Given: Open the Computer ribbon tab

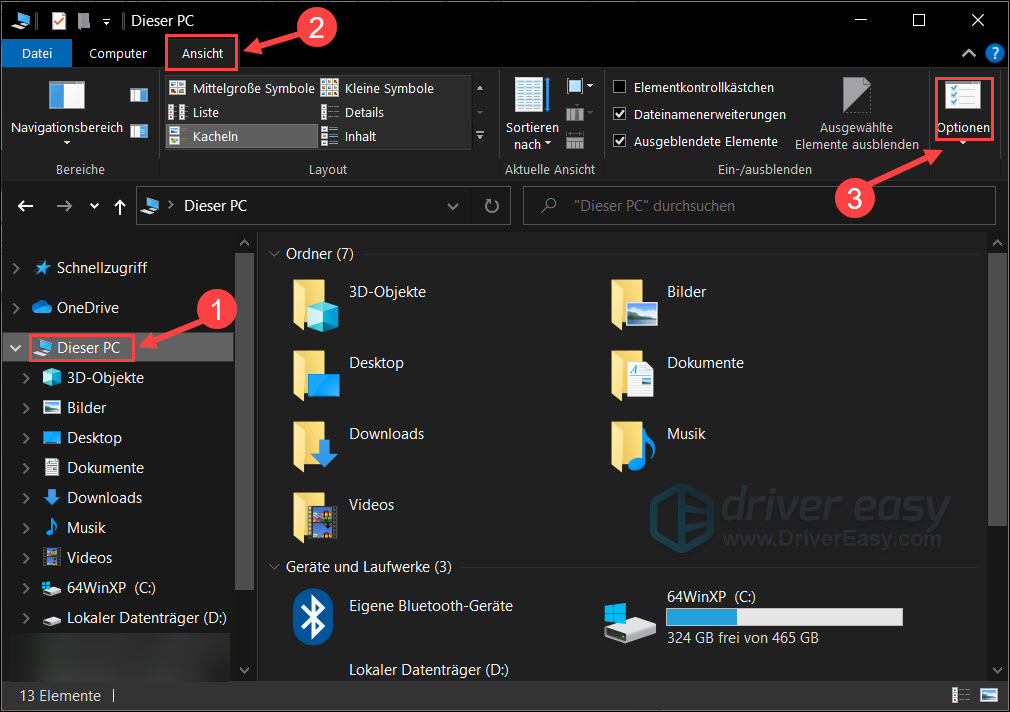Looking at the screenshot, I should click(117, 53).
